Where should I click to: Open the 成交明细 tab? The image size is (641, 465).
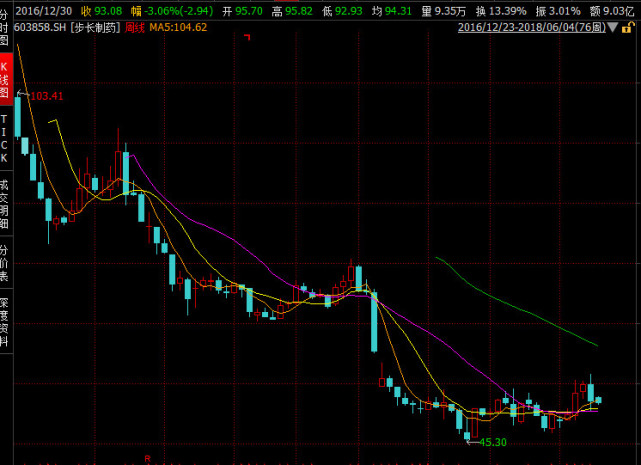point(4,203)
